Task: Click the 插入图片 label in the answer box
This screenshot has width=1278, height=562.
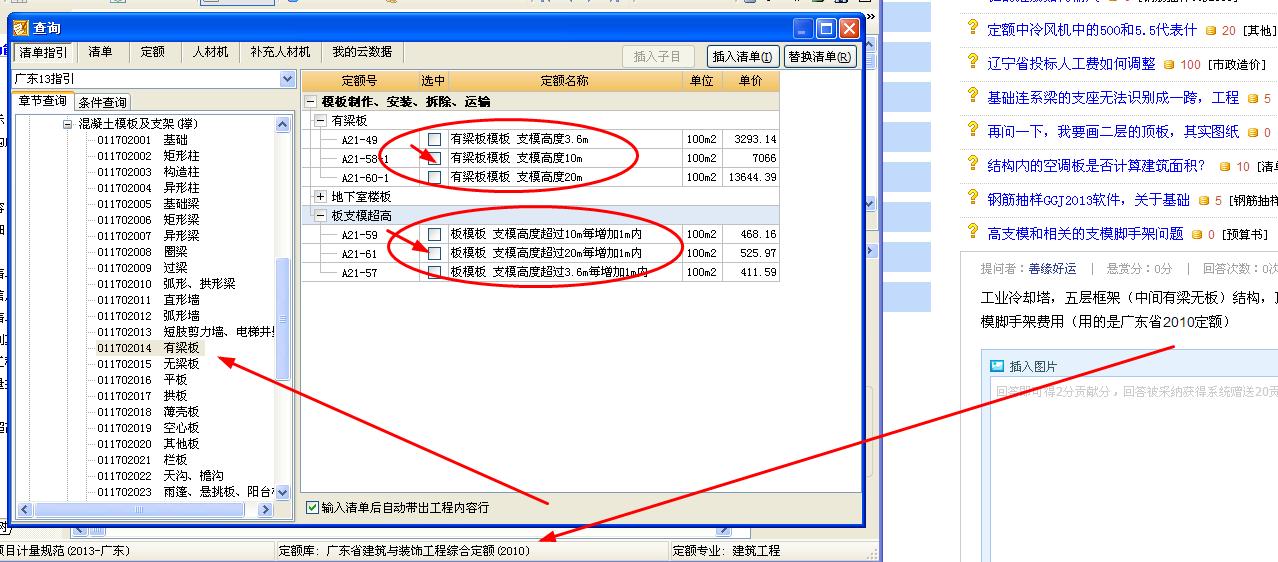Action: click(1033, 367)
